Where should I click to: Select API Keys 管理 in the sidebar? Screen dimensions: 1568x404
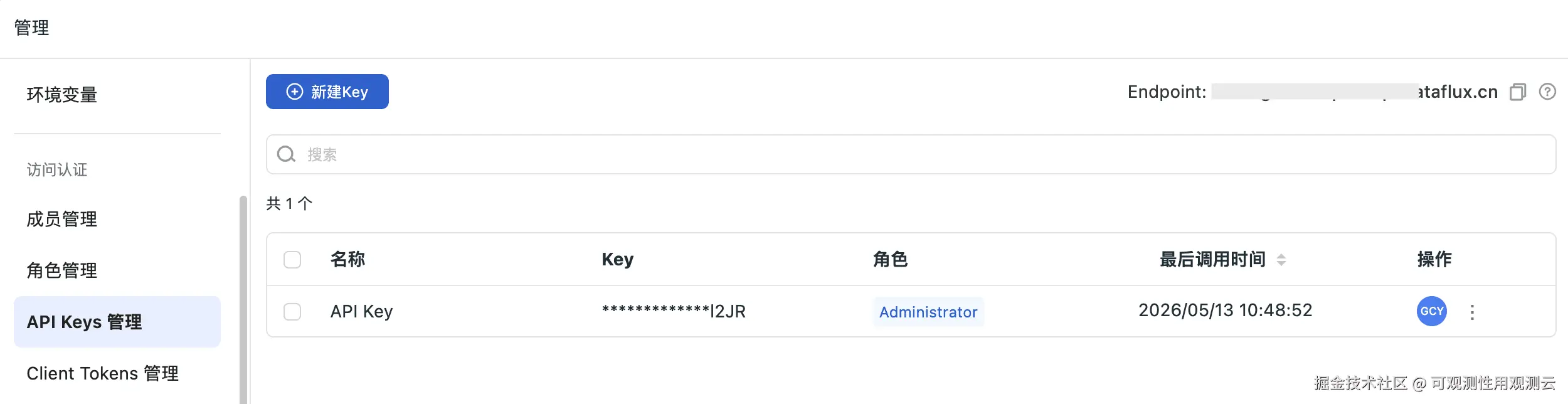click(117, 322)
